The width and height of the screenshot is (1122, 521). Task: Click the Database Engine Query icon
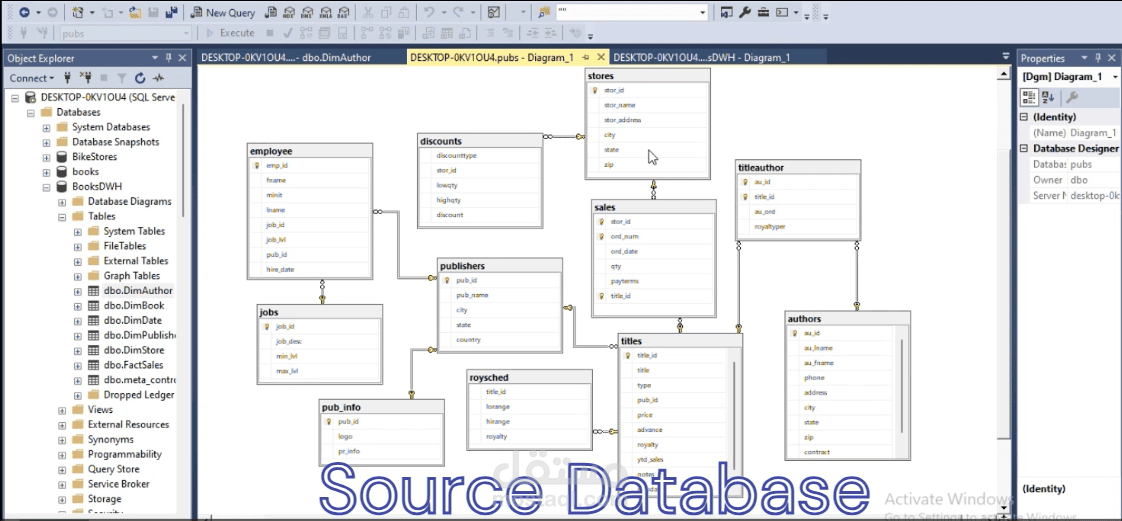[271, 13]
